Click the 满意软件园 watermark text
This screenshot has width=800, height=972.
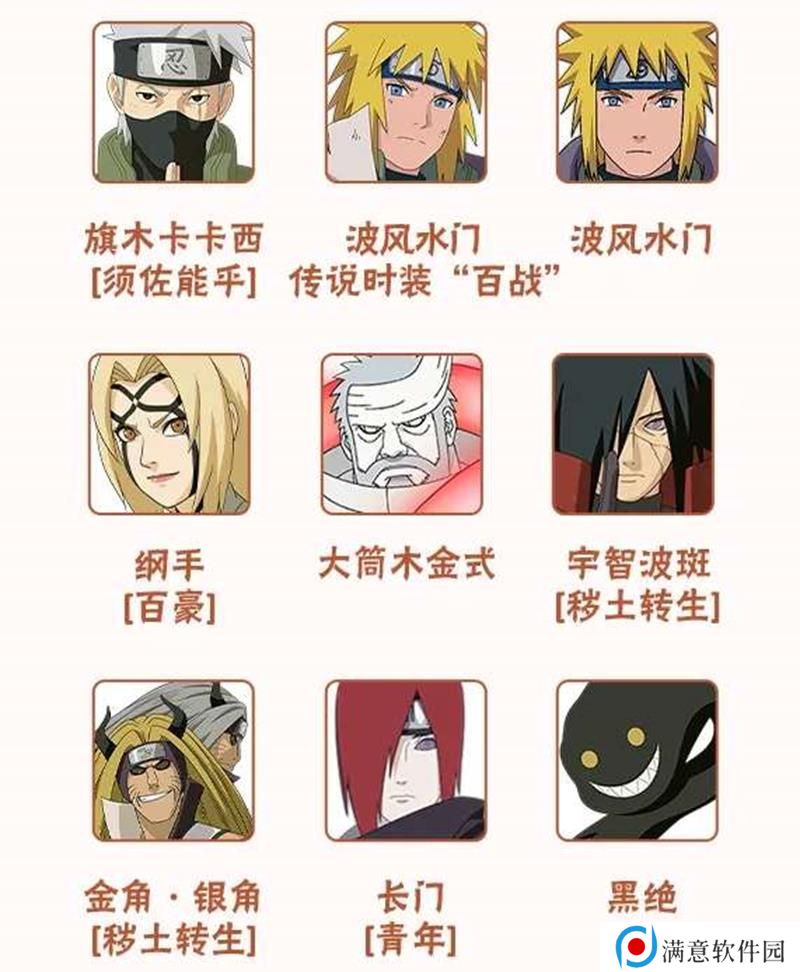pos(723,950)
